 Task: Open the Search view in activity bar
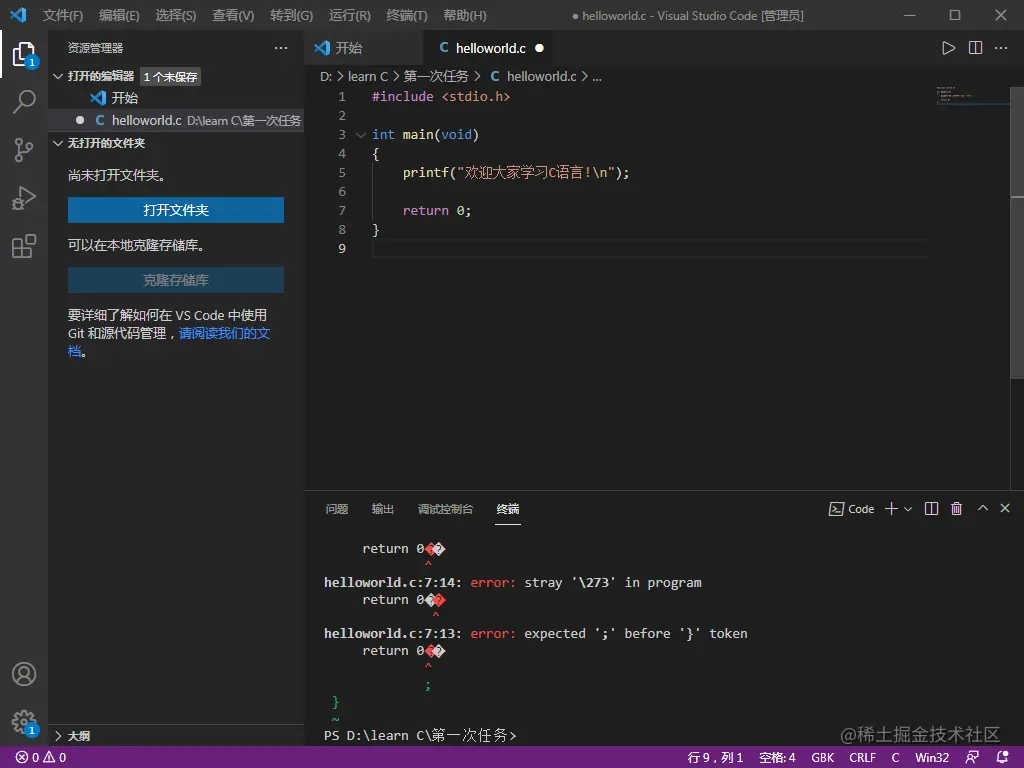[x=24, y=101]
